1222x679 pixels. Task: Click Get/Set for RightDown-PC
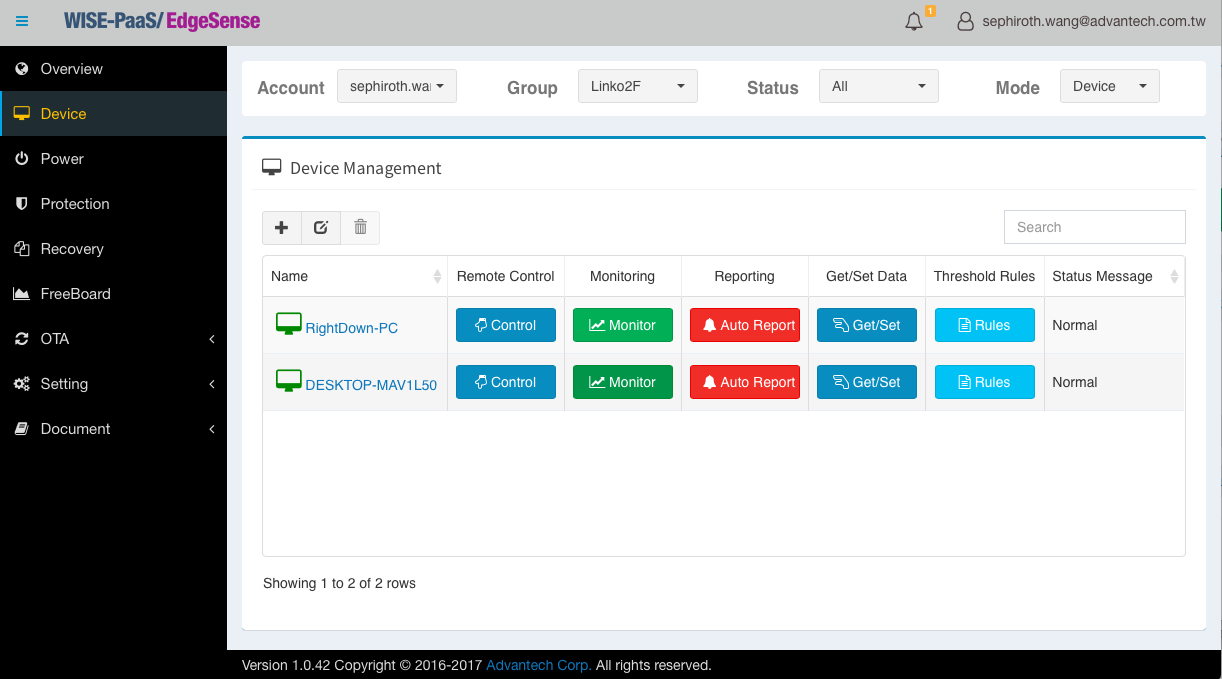(867, 325)
